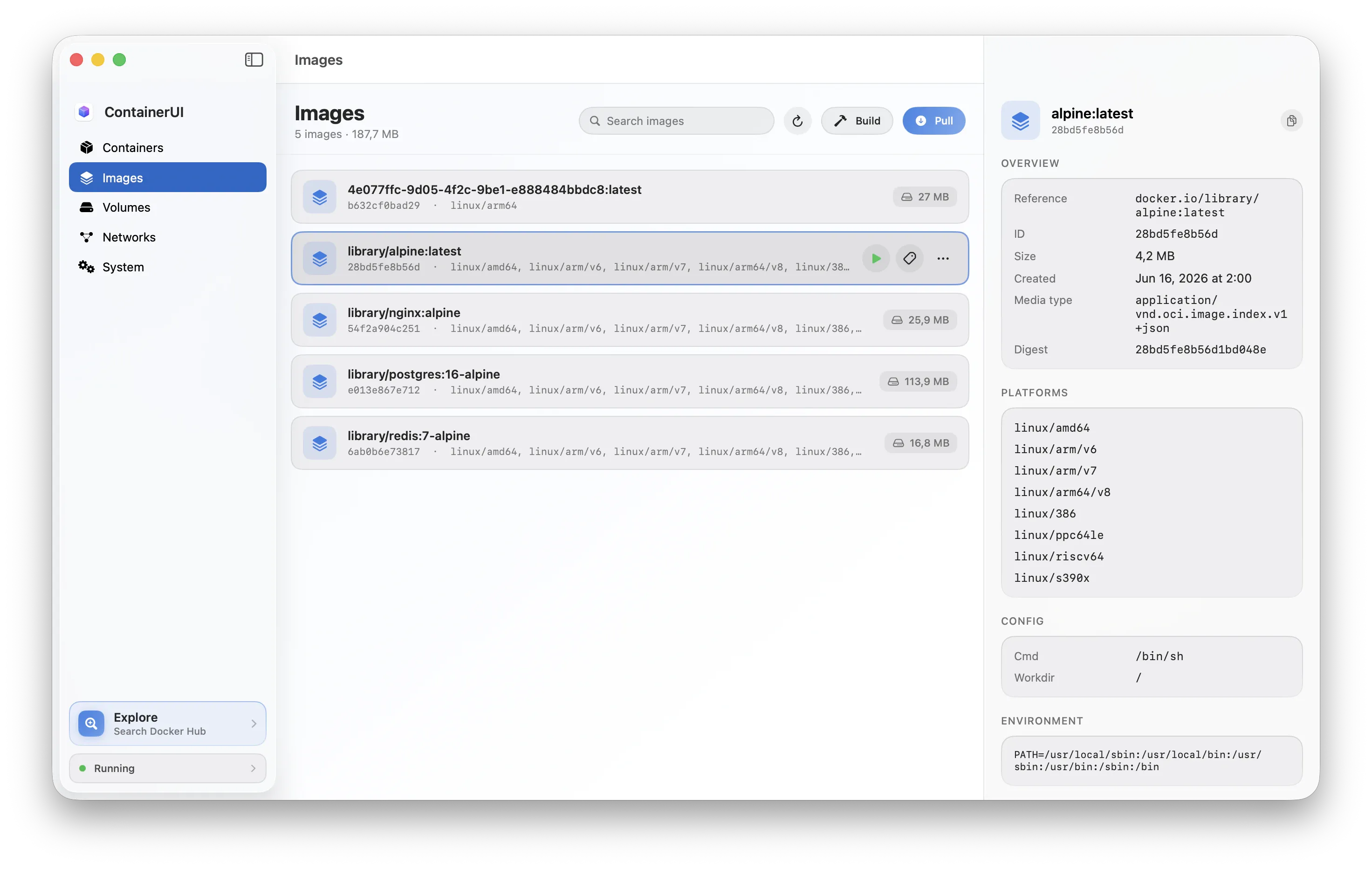The image size is (1372, 869).
Task: Click the ID value 28bd5fe8b56d in Overview
Action: [1176, 234]
